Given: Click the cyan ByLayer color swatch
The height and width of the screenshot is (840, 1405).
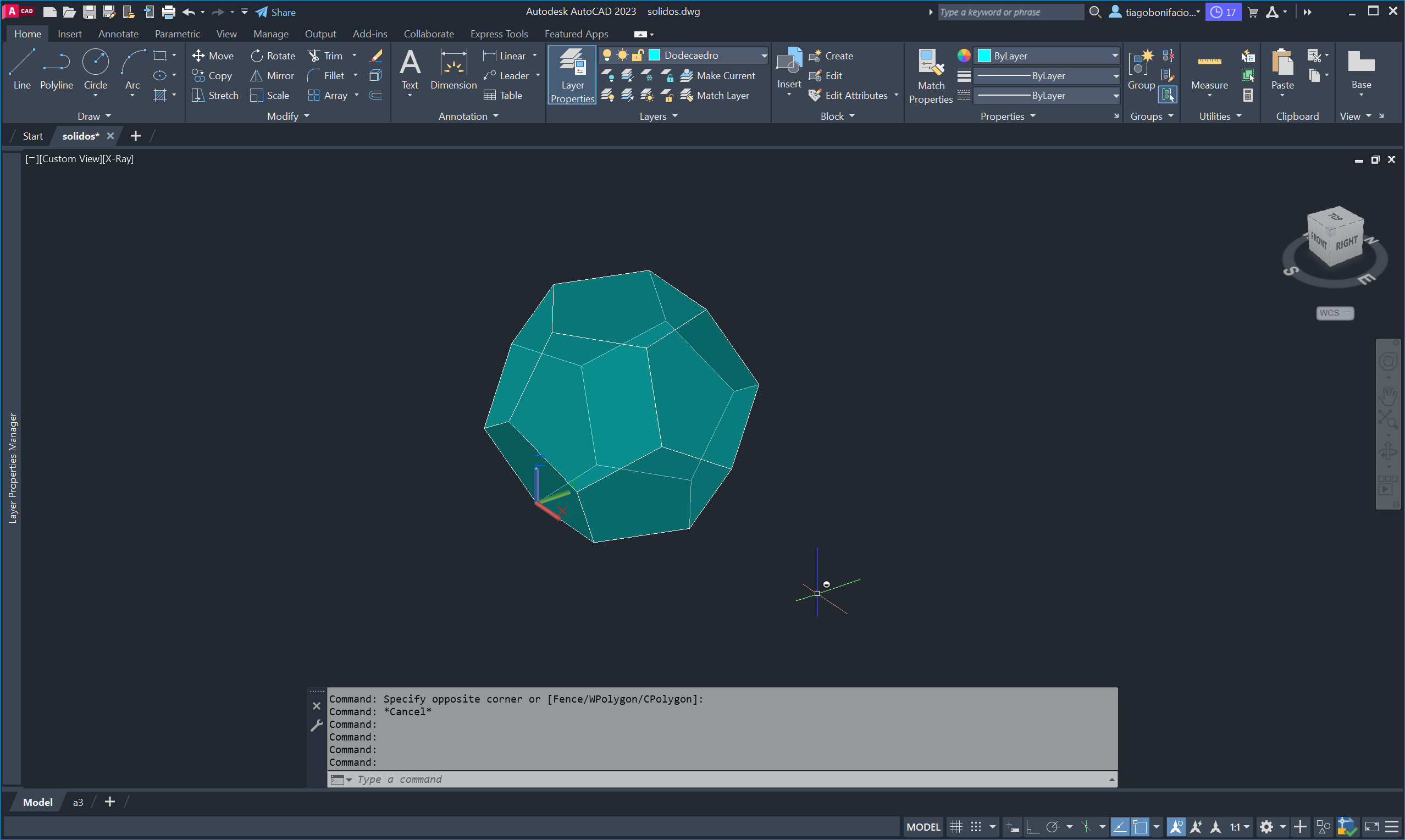Looking at the screenshot, I should pos(984,56).
